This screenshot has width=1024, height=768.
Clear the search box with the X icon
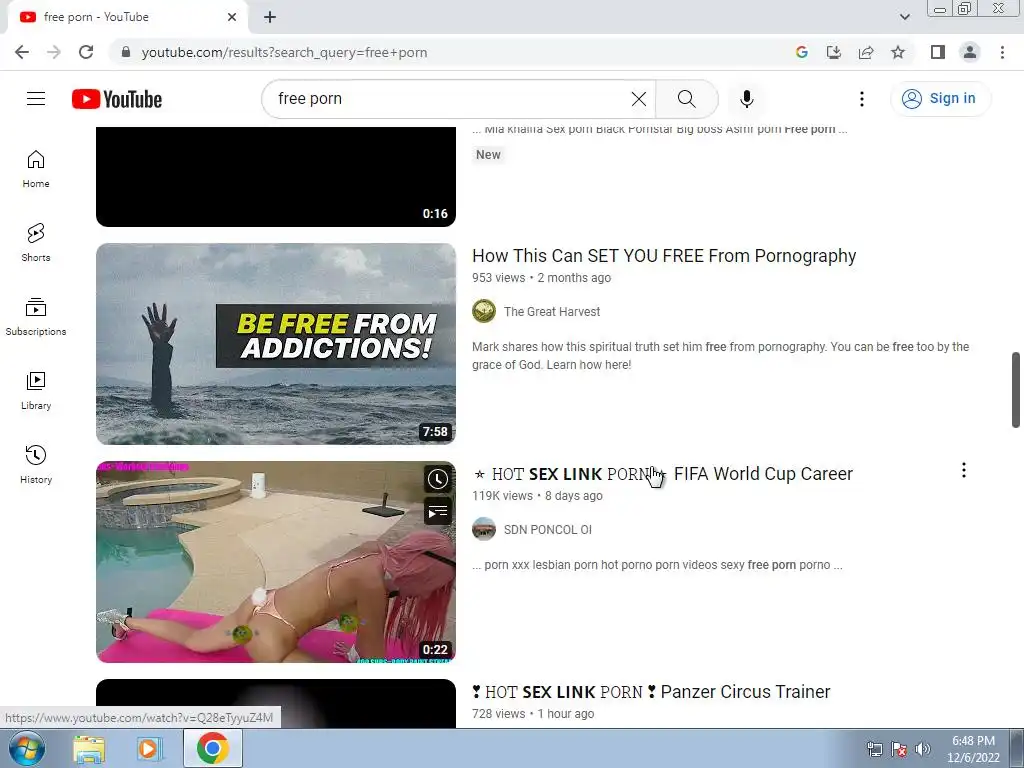coord(639,99)
